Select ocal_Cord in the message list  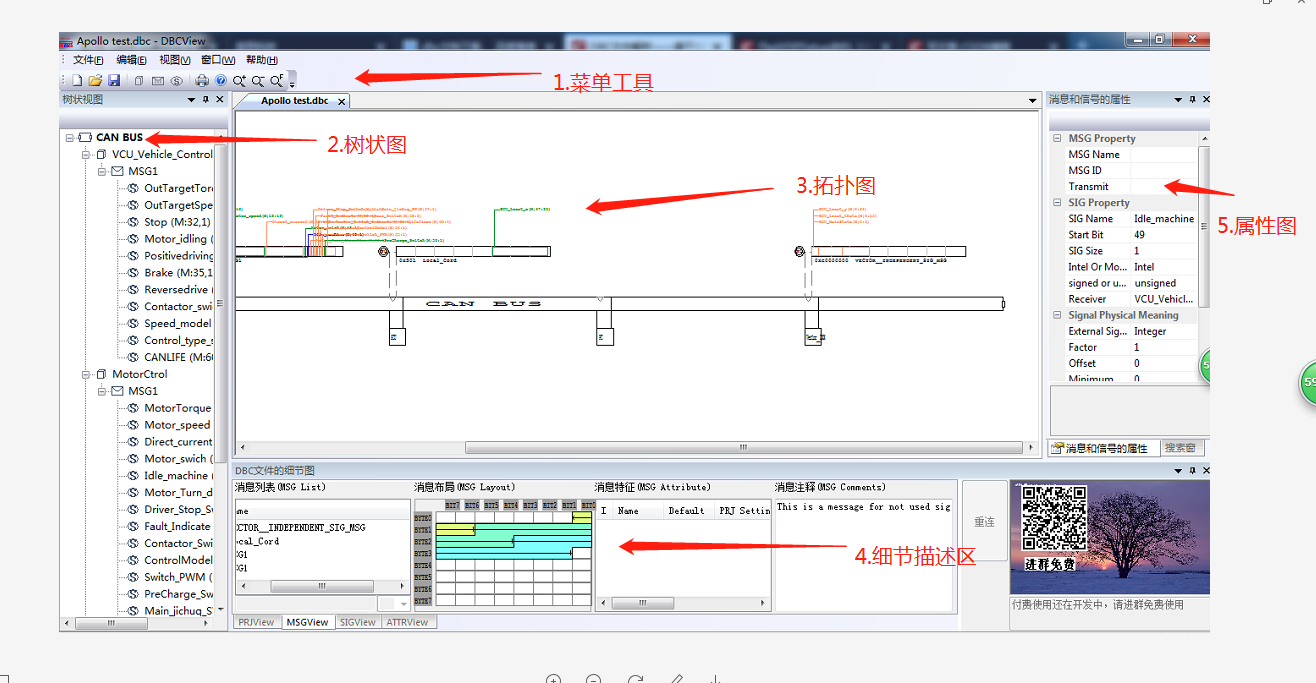pyautogui.click(x=257, y=541)
